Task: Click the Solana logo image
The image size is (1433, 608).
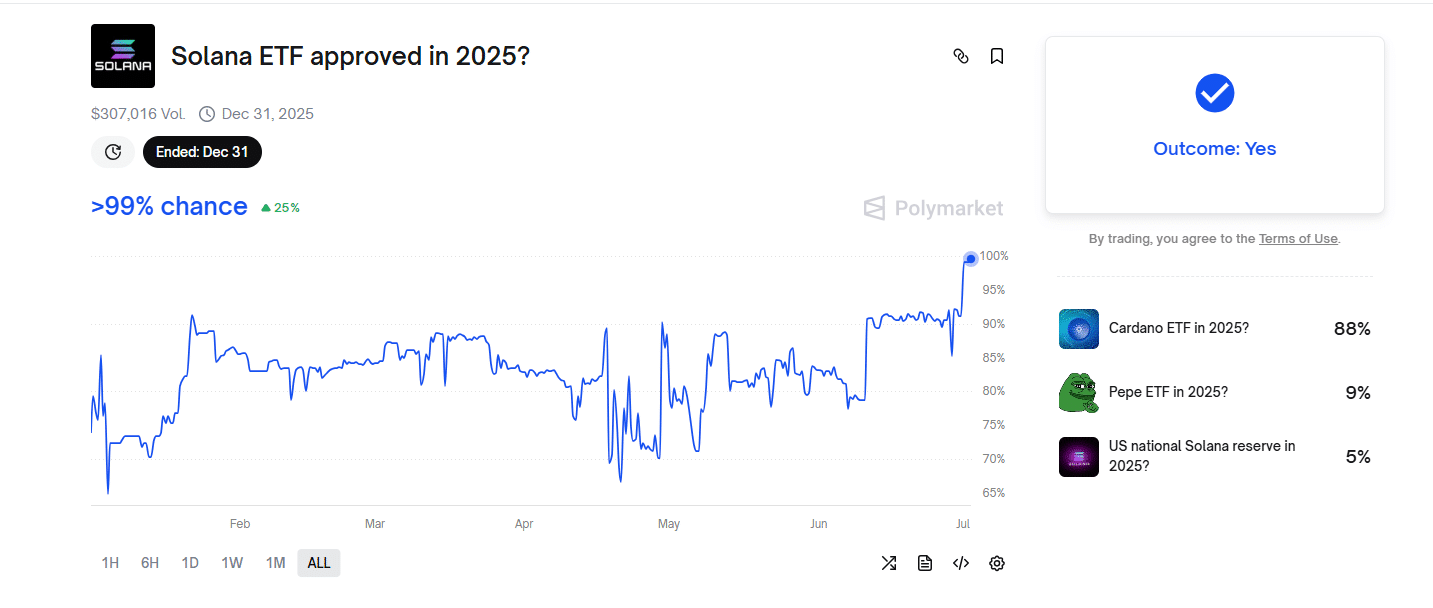Action: [x=123, y=56]
